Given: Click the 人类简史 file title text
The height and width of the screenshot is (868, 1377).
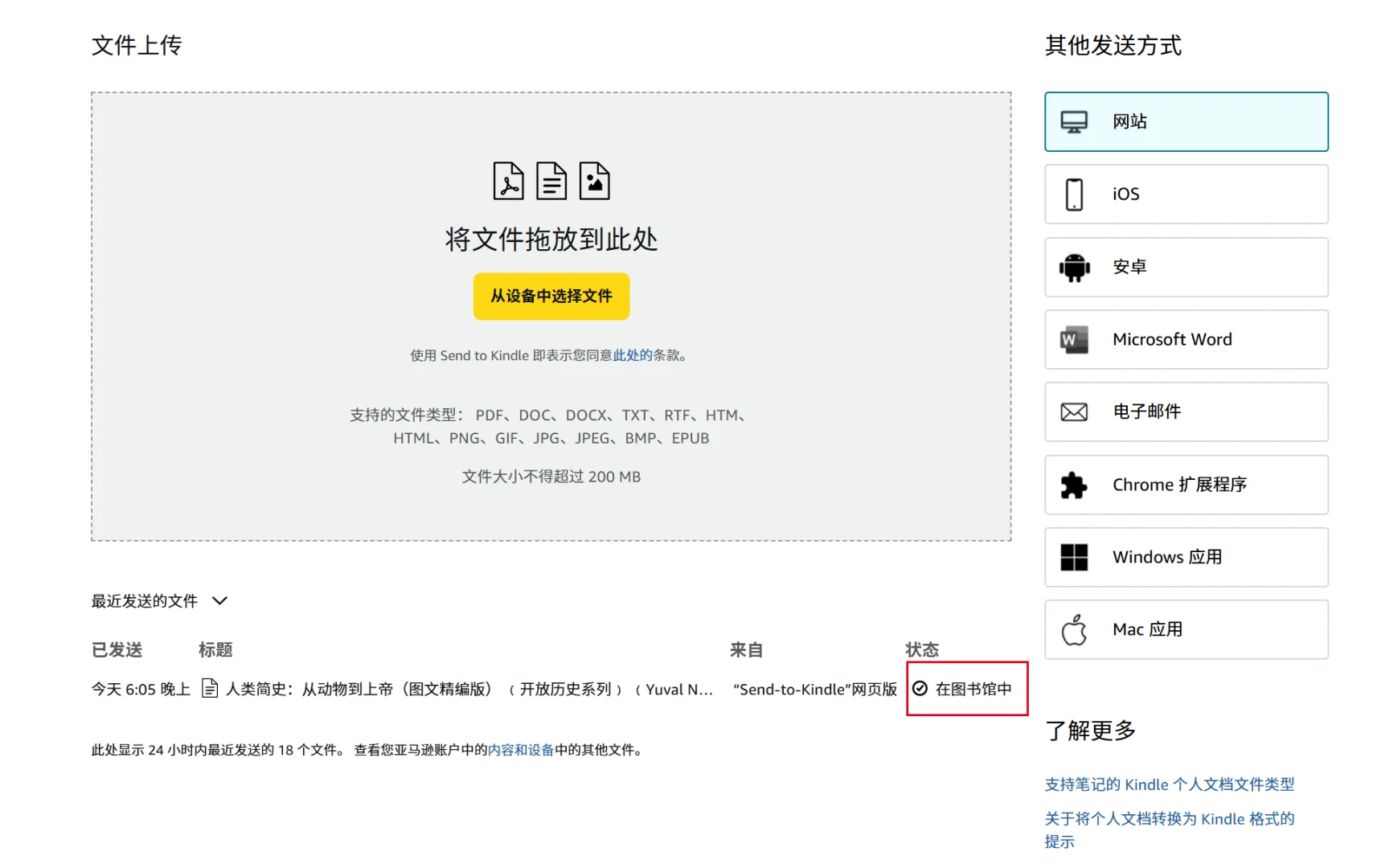Looking at the screenshot, I should tap(469, 689).
